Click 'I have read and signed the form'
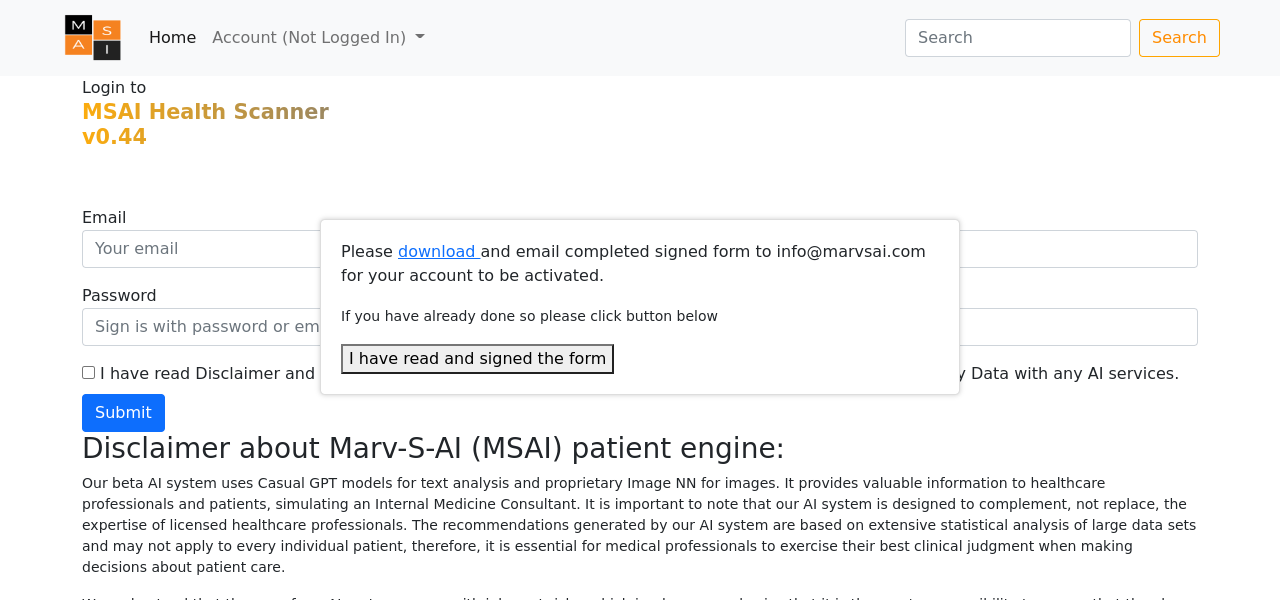Screen dimensions: 1280x600 click(477, 359)
